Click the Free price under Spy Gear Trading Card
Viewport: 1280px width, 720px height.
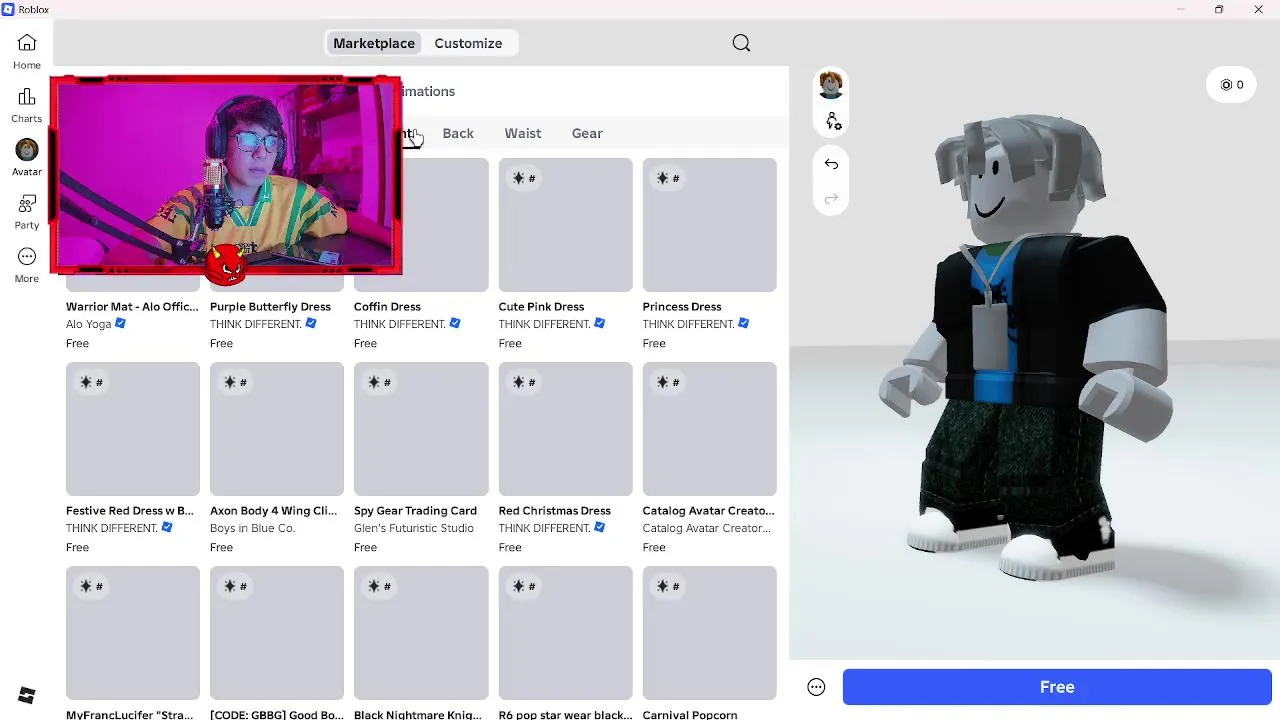point(366,547)
